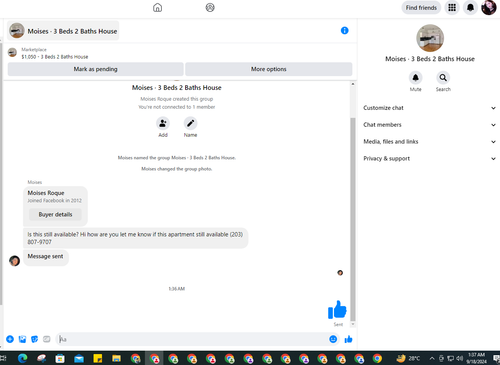The height and width of the screenshot is (365, 500).
Task: Click the large thumbs-up sent in chat
Action: tap(337, 310)
